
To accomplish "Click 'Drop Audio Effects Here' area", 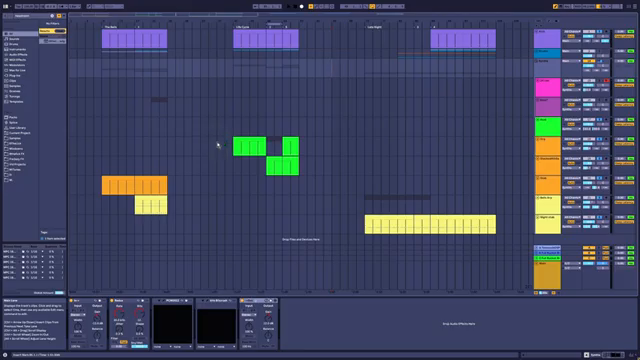I will [x=459, y=324].
